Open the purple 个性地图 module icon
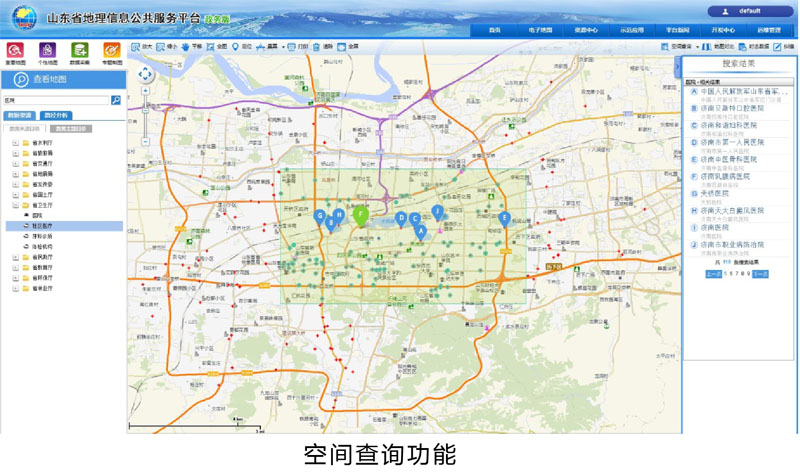 (47, 50)
